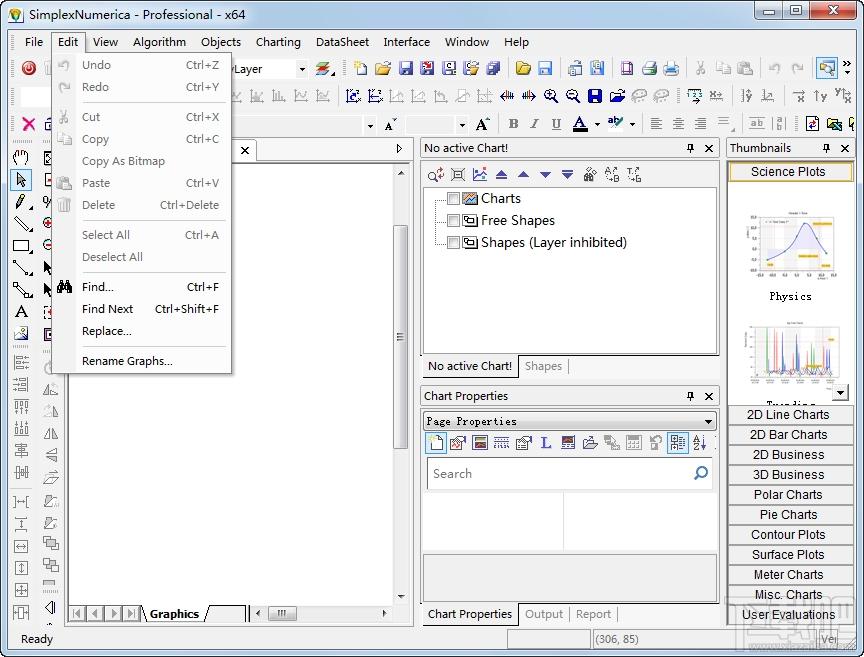Pin the No active Chart panel
This screenshot has height=657, width=864.
click(690, 148)
